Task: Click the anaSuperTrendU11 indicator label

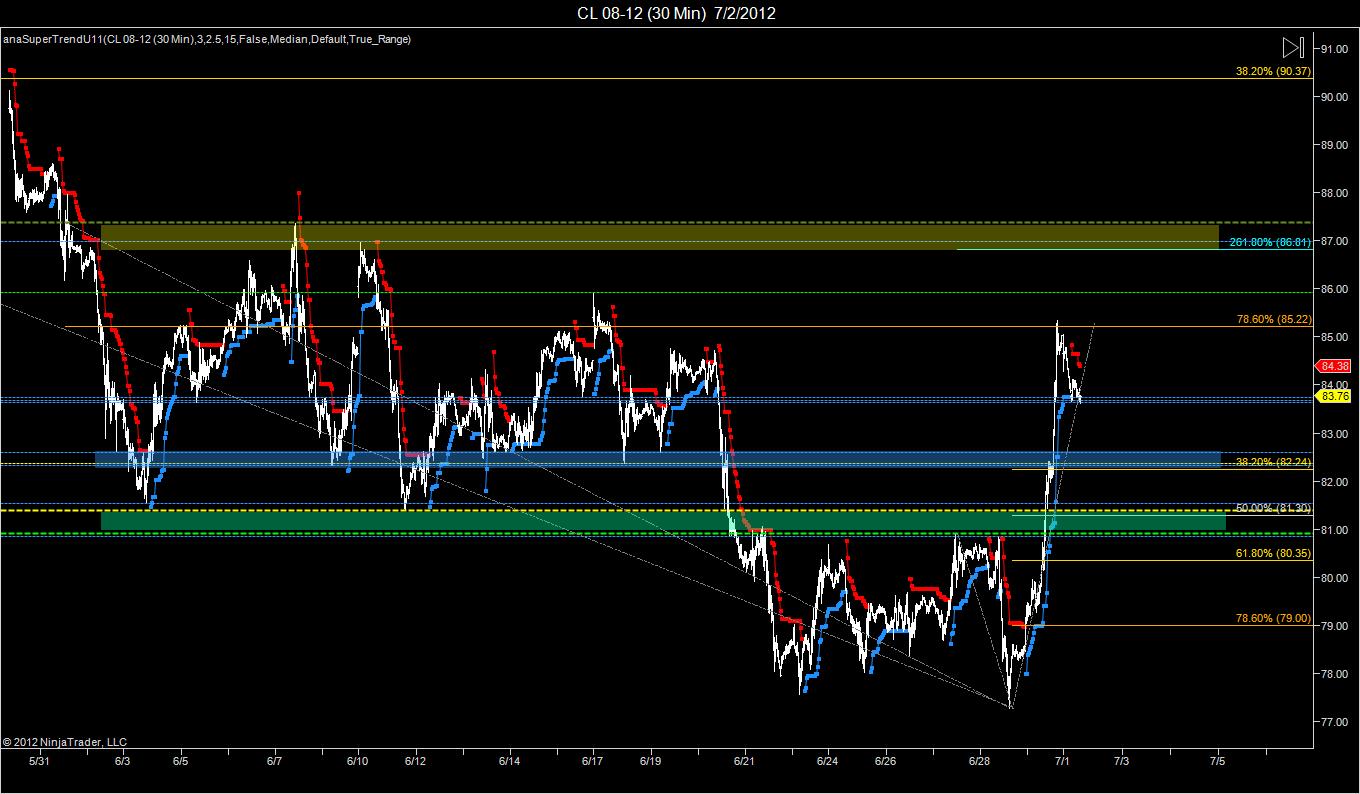Action: tap(207, 39)
